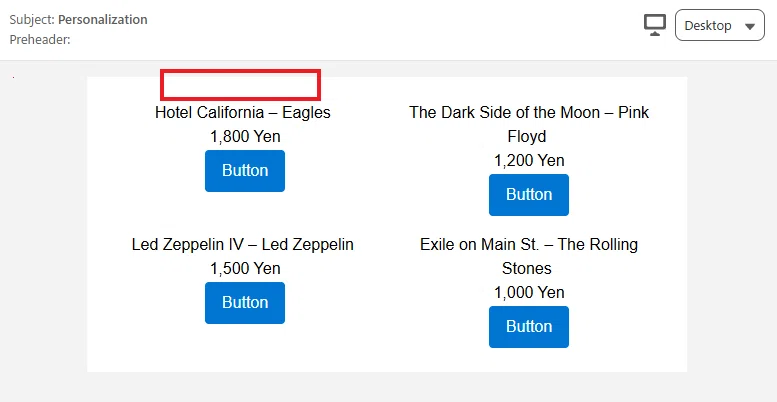Select the Hotel California – Eagles title
777x402 pixels.
pyautogui.click(x=243, y=113)
